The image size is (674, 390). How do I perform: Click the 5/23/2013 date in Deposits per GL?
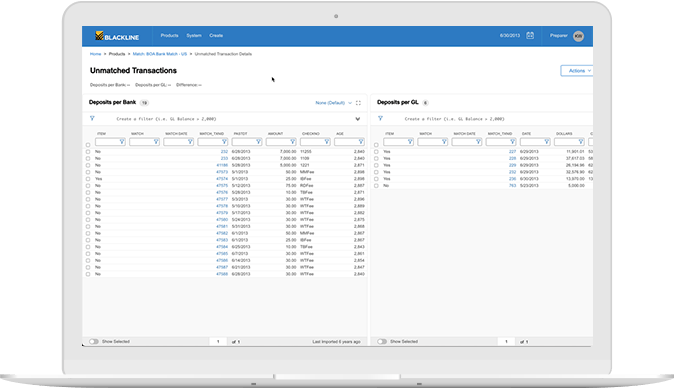tap(529, 186)
